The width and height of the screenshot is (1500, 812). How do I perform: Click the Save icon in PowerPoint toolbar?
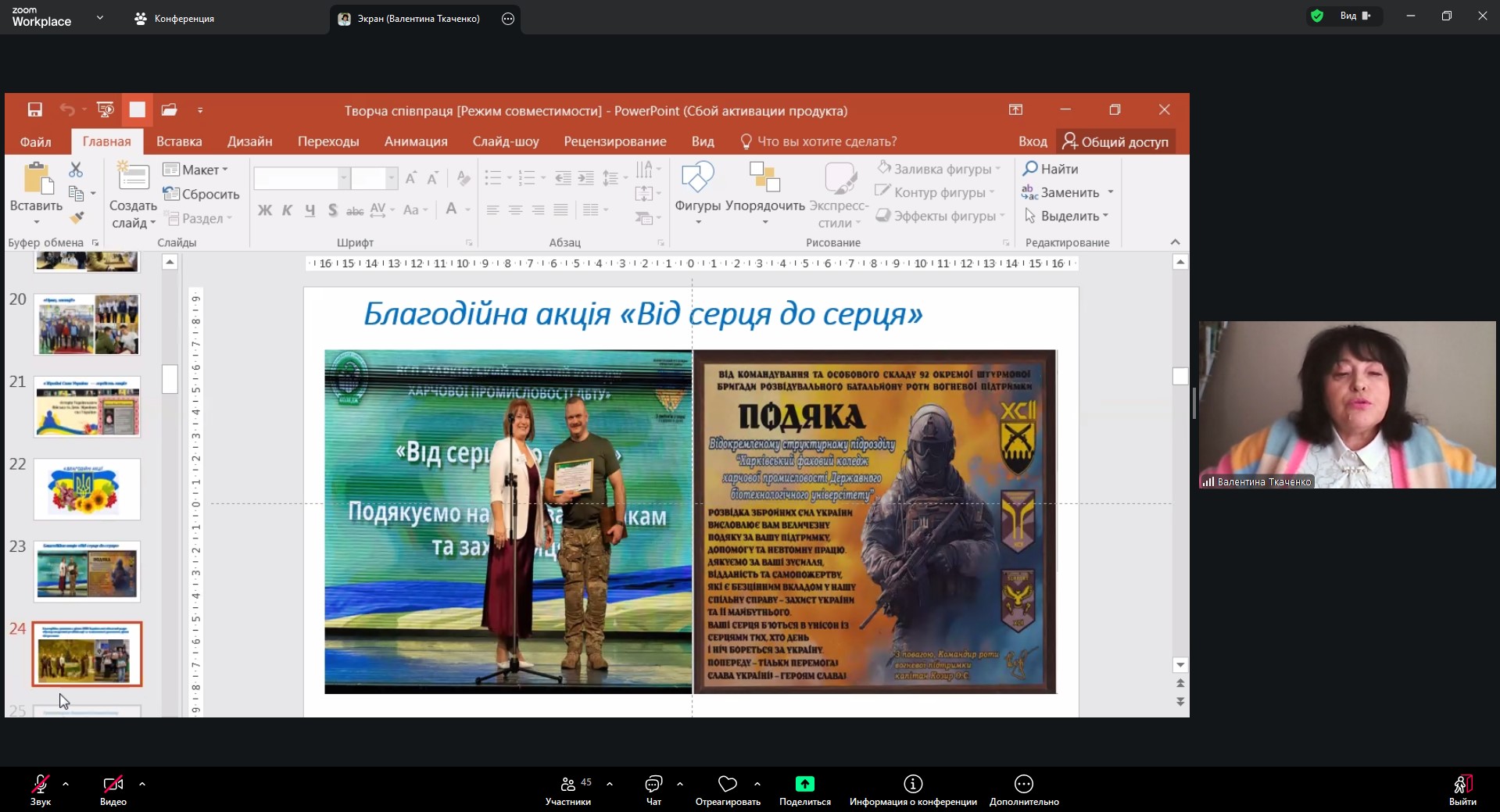tap(35, 110)
